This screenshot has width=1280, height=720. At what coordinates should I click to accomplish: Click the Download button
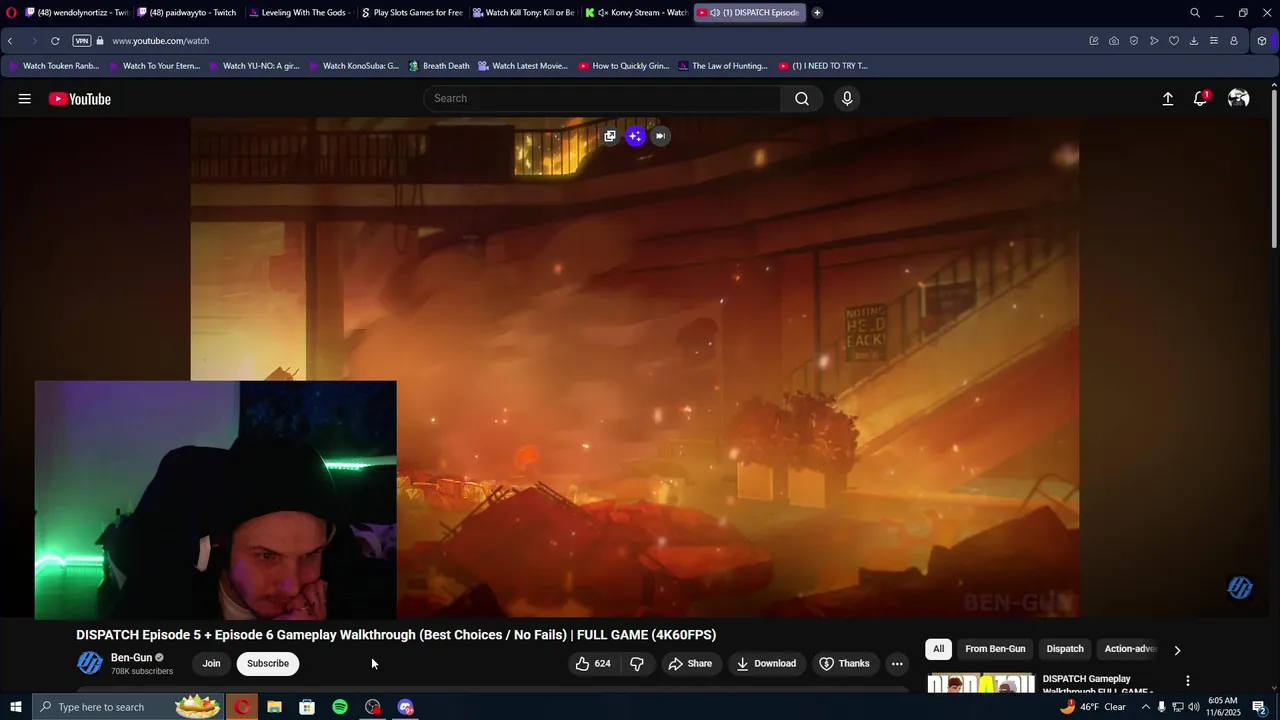[x=766, y=663]
